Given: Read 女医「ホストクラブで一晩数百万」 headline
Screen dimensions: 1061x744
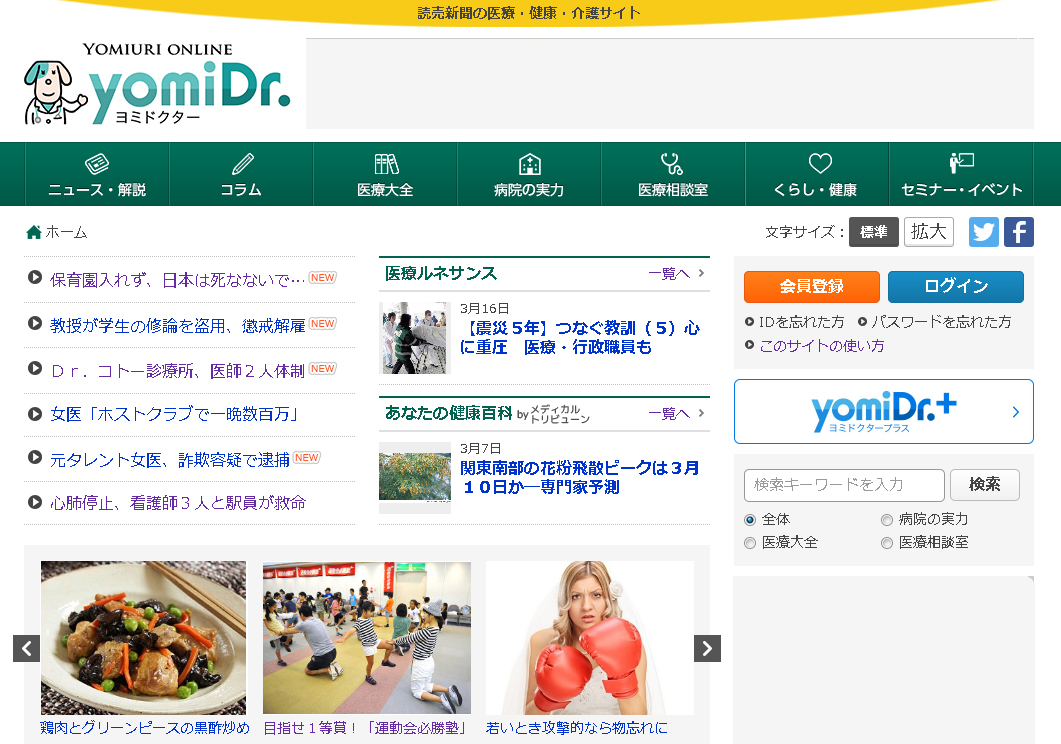Looking at the screenshot, I should tap(175, 414).
